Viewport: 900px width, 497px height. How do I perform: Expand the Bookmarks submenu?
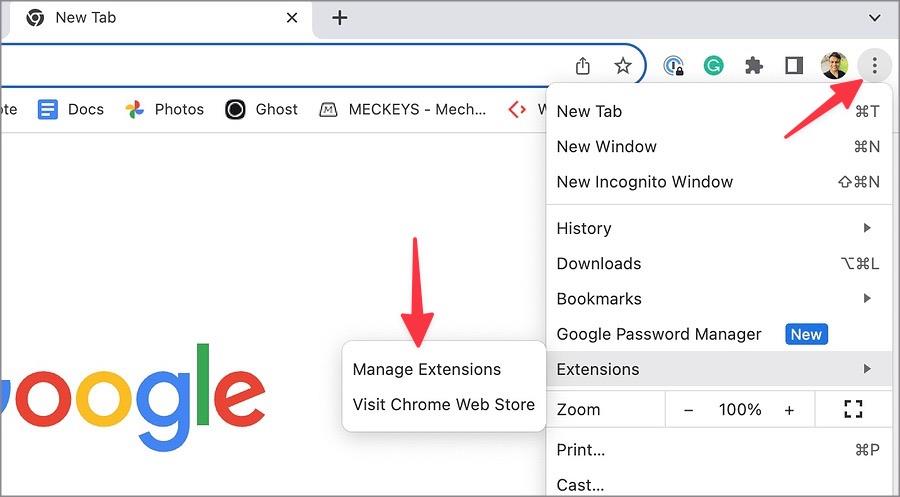coord(719,298)
